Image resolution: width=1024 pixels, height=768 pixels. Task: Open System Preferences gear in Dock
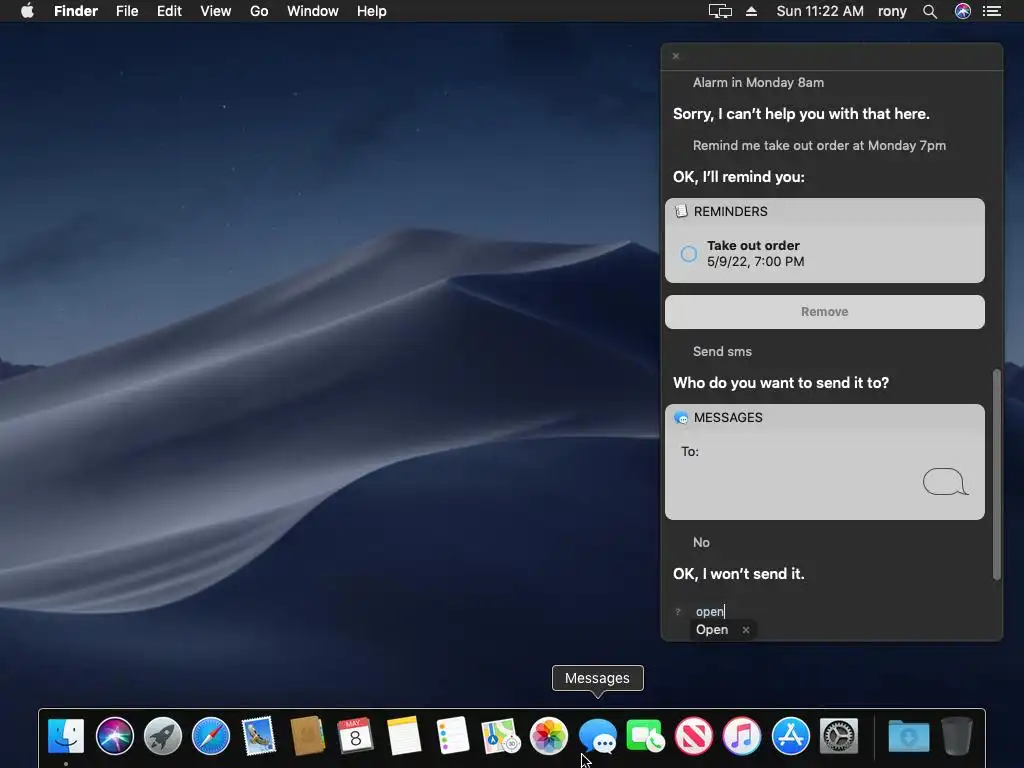[839, 736]
